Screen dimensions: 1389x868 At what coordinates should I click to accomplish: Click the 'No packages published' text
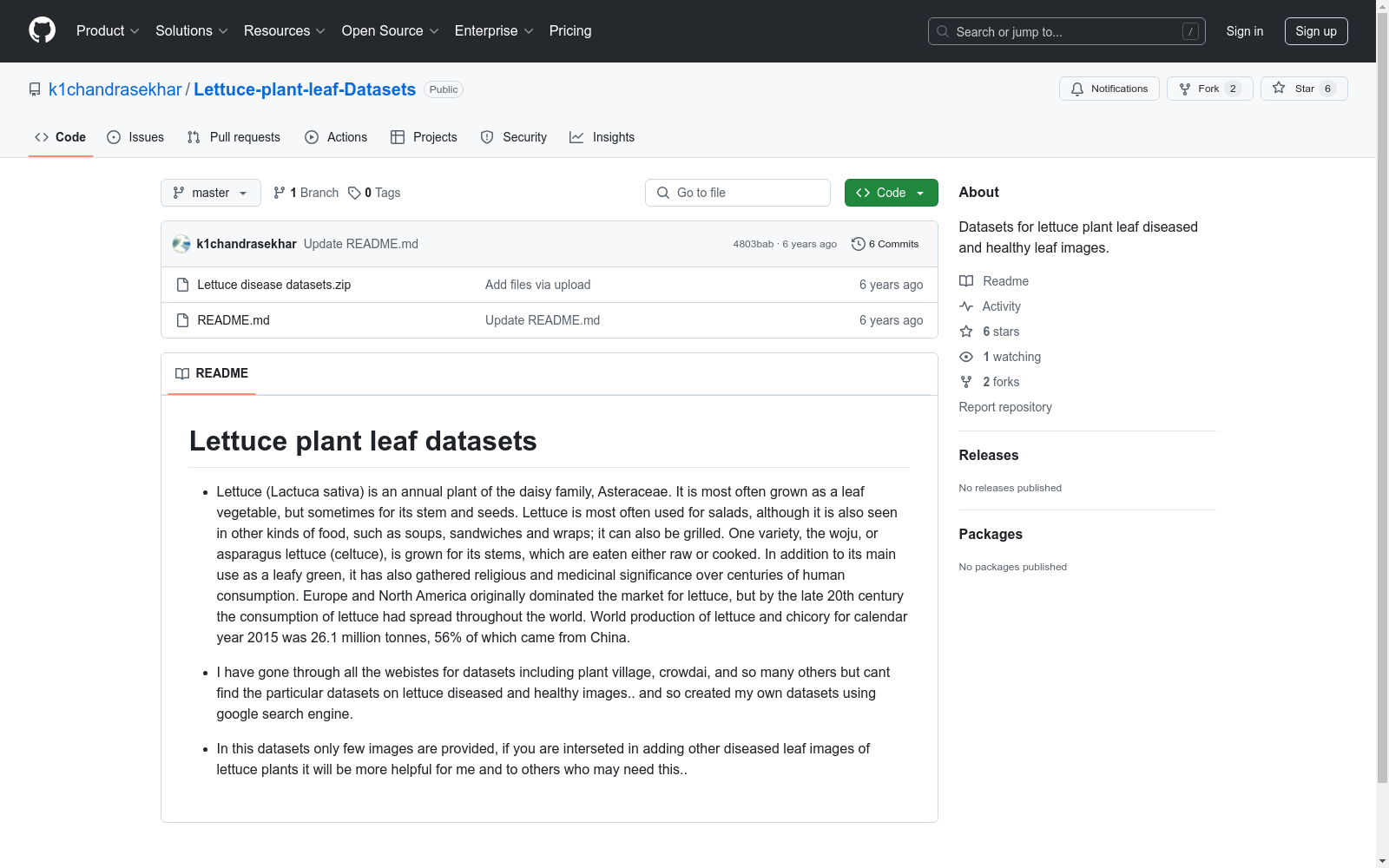tap(1012, 567)
